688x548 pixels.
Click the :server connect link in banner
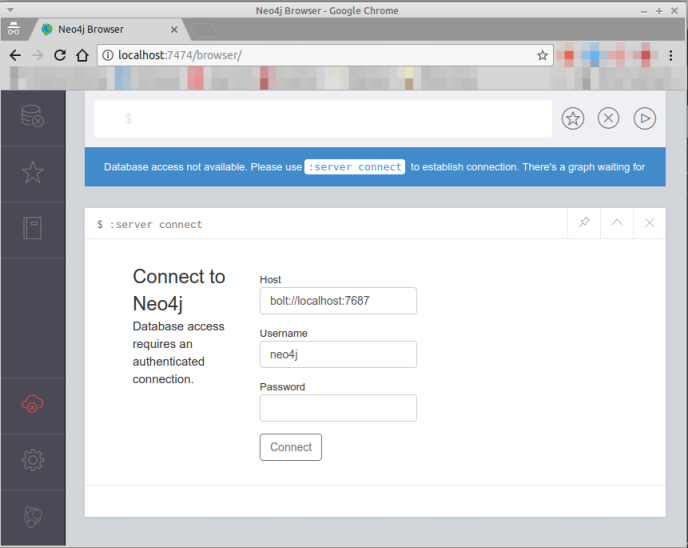click(x=355, y=167)
